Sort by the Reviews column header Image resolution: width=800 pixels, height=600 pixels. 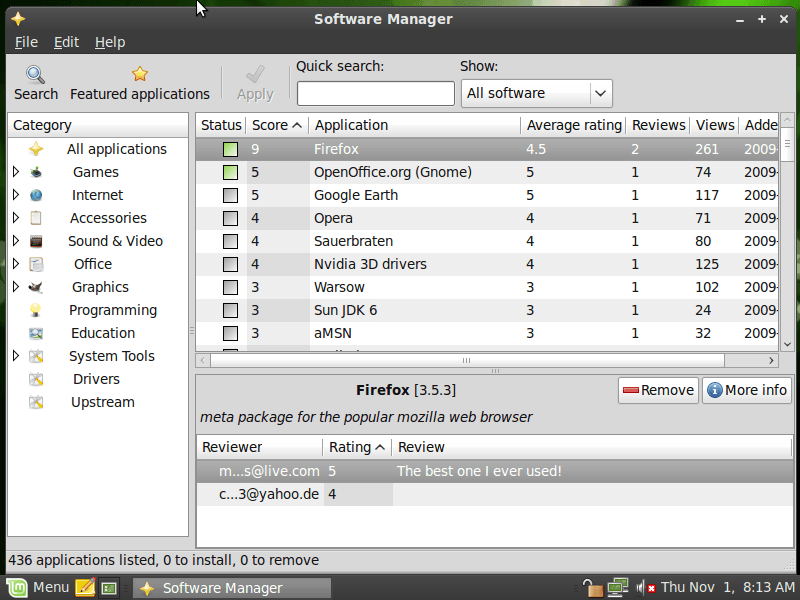(658, 125)
